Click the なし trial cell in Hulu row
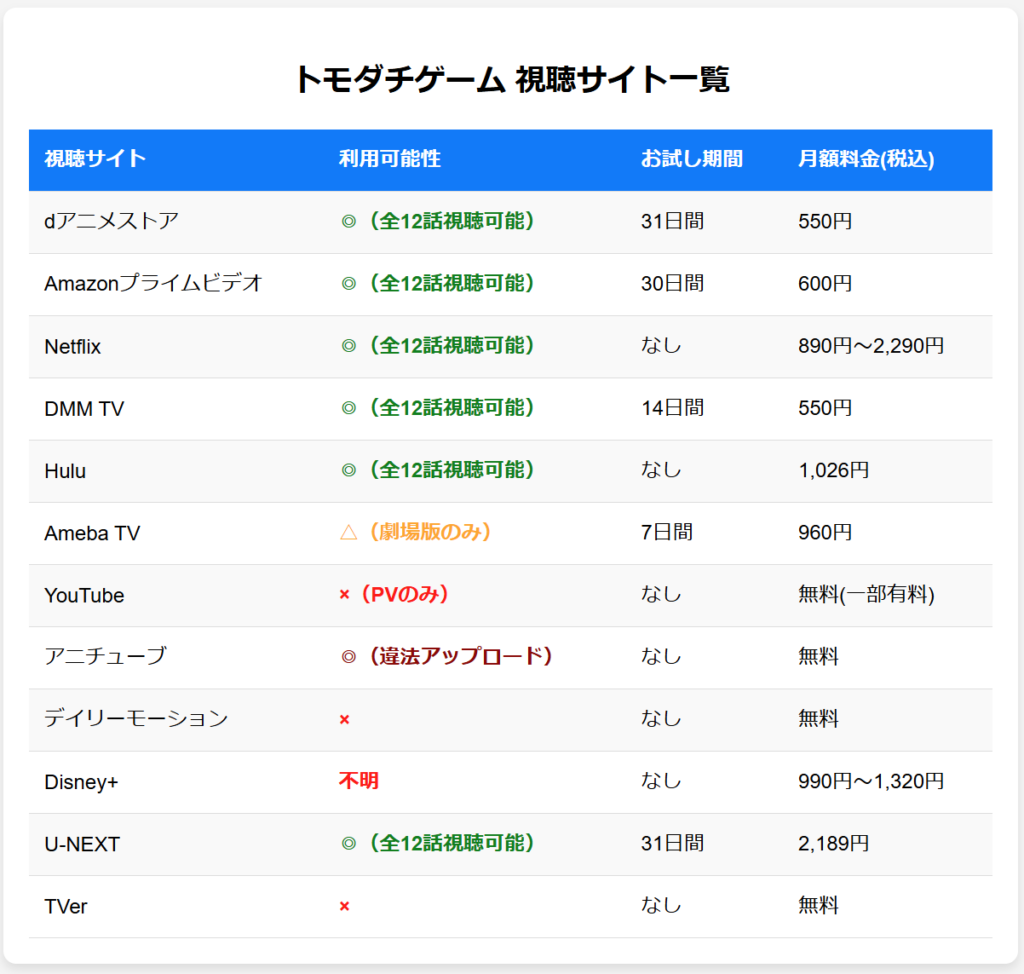Screen dimensions: 1024x974 tap(661, 470)
